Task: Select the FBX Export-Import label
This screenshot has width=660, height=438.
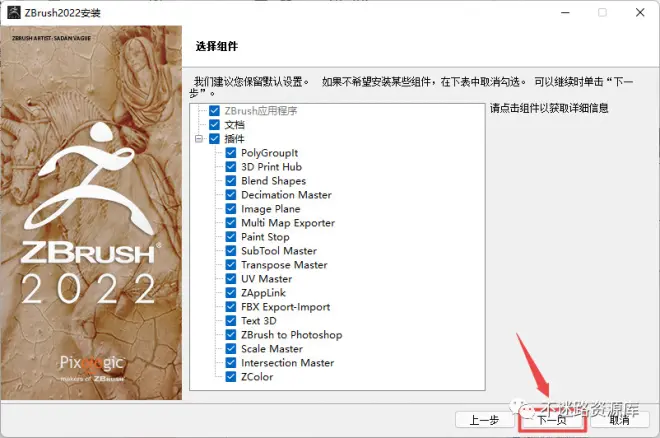Action: [285, 307]
